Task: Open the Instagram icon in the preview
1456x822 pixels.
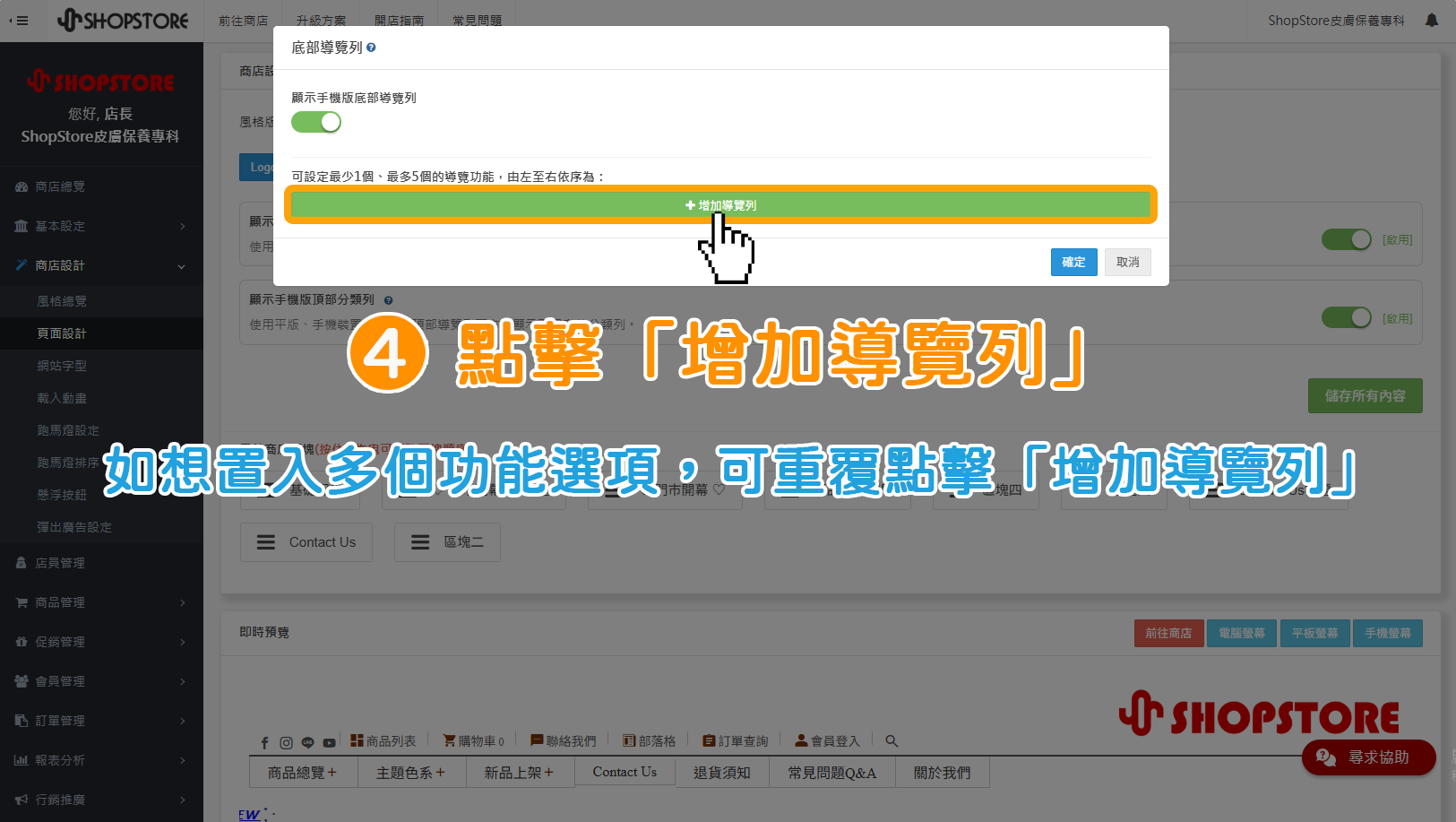Action: pos(286,742)
